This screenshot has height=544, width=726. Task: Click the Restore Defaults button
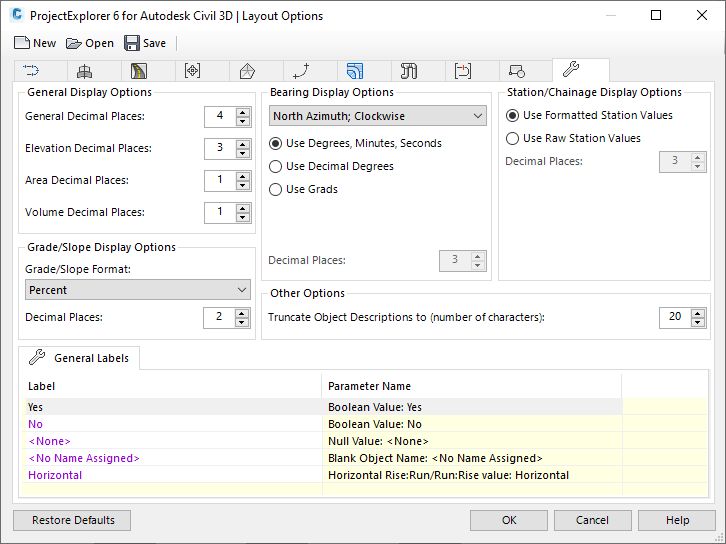[72, 520]
